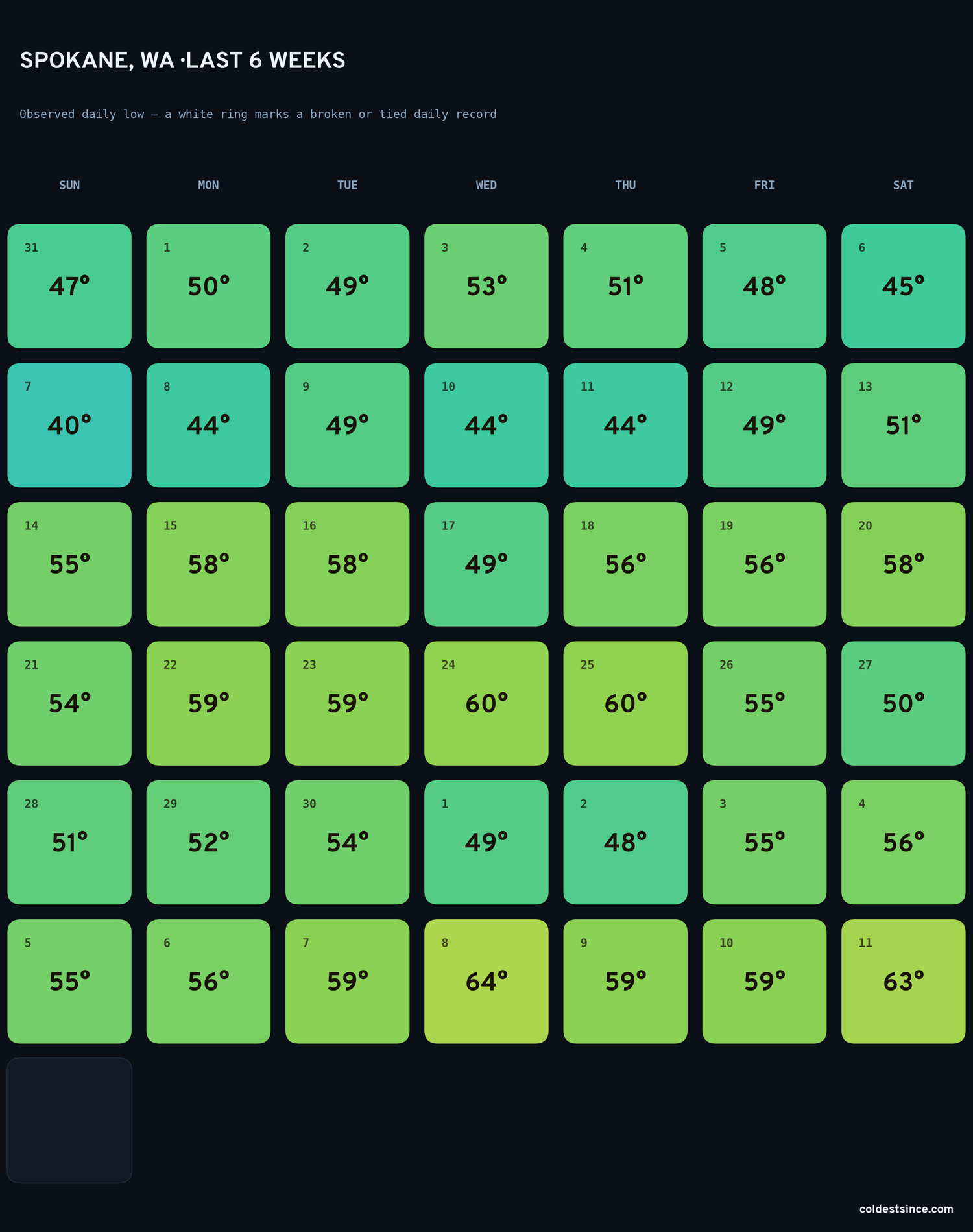Select the day 7 tile showing 40°
The width and height of the screenshot is (973, 1232).
click(69, 425)
